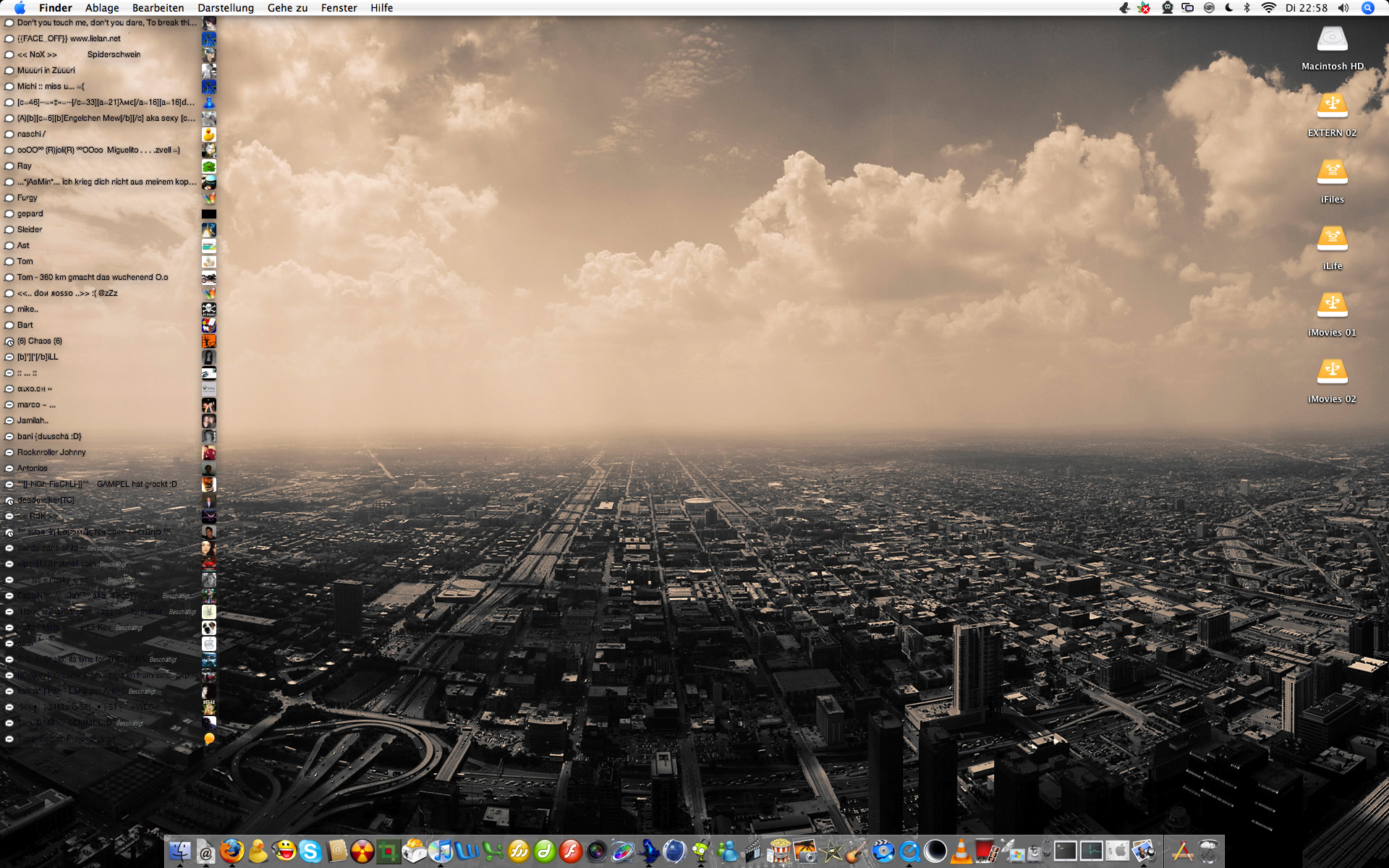Open Photo Booth from the dock
The width and height of the screenshot is (1389, 868).
[987, 851]
